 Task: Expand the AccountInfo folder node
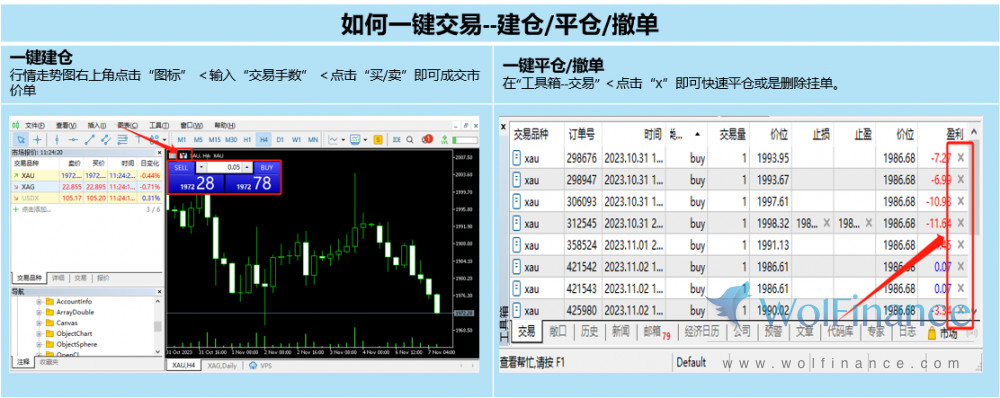40,302
